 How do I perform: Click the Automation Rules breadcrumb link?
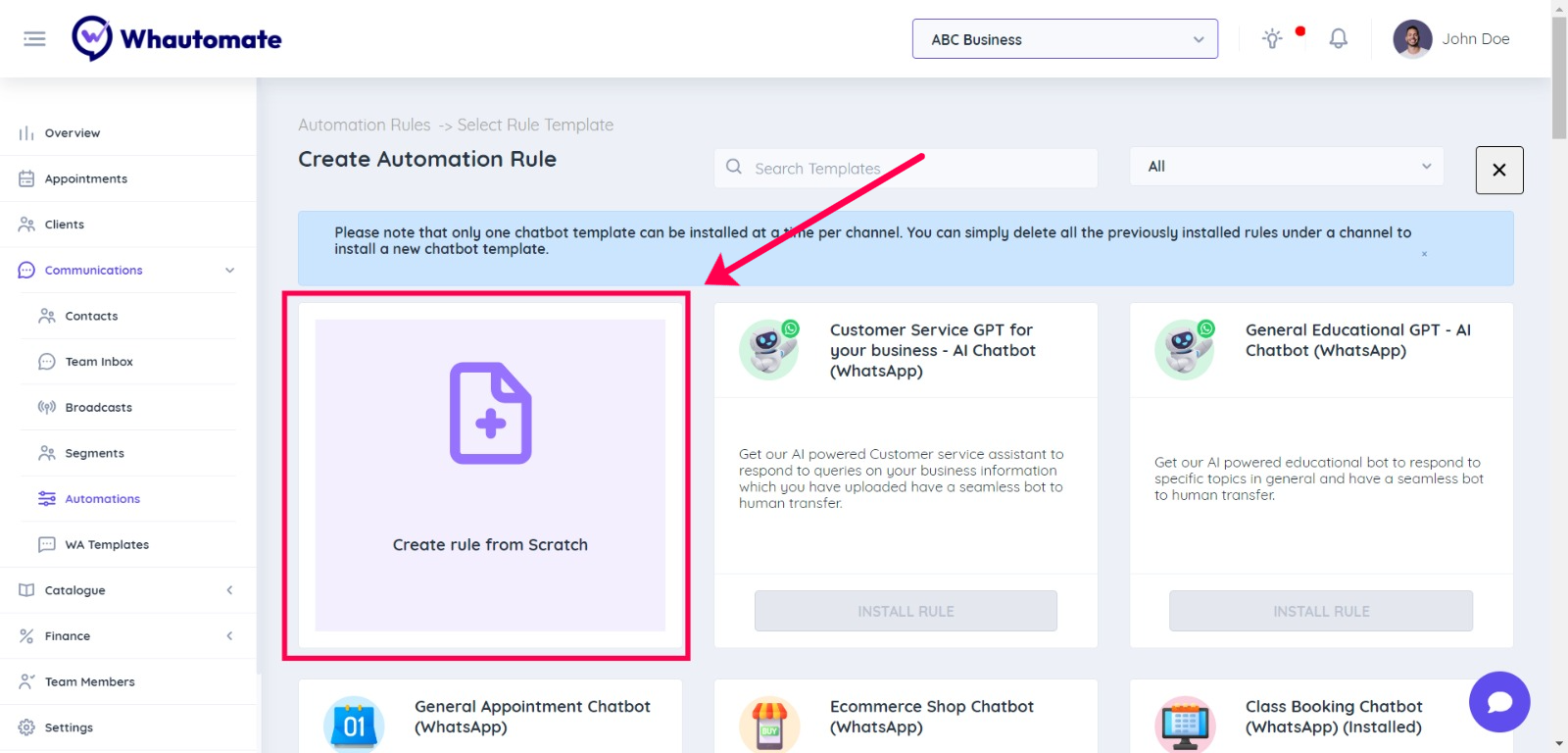365,125
